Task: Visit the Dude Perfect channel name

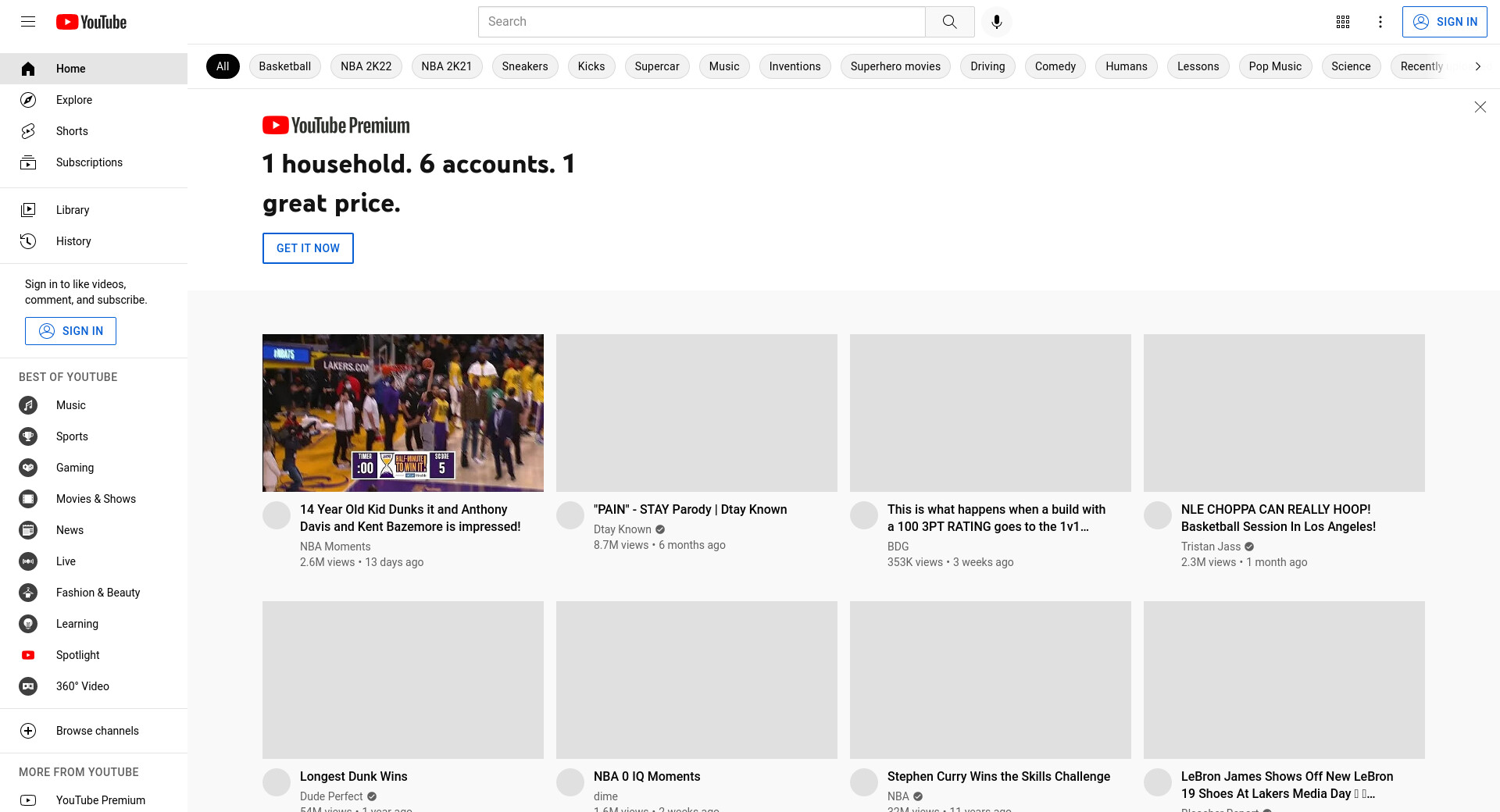Action: (331, 796)
